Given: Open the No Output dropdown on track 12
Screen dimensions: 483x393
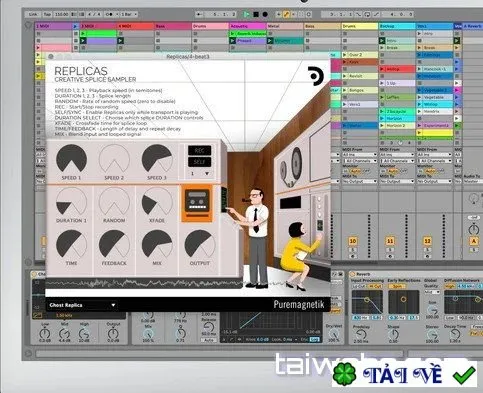Looking at the screenshot, I should click(x=435, y=181).
